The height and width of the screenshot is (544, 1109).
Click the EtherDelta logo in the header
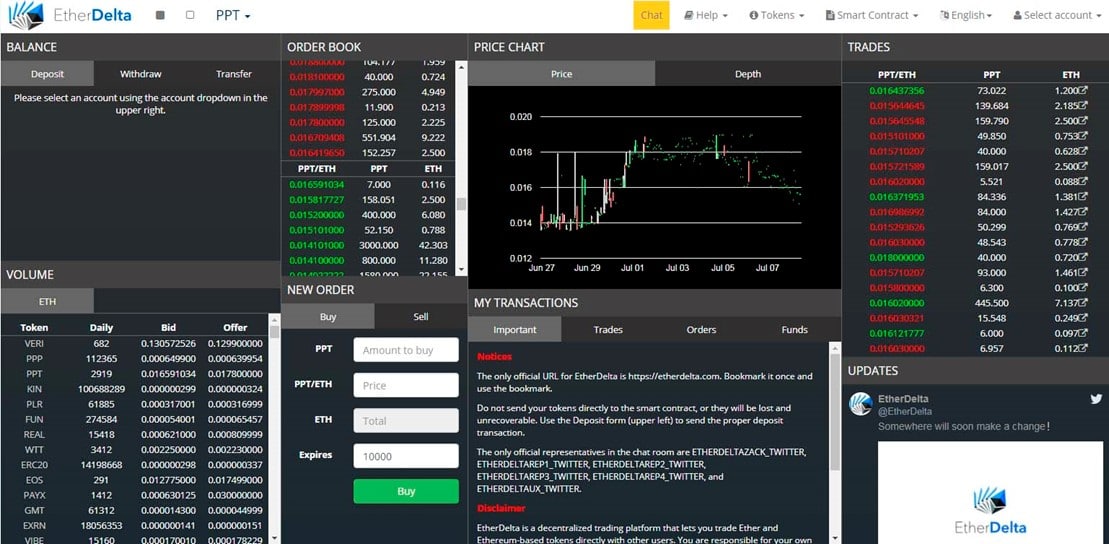click(x=69, y=15)
